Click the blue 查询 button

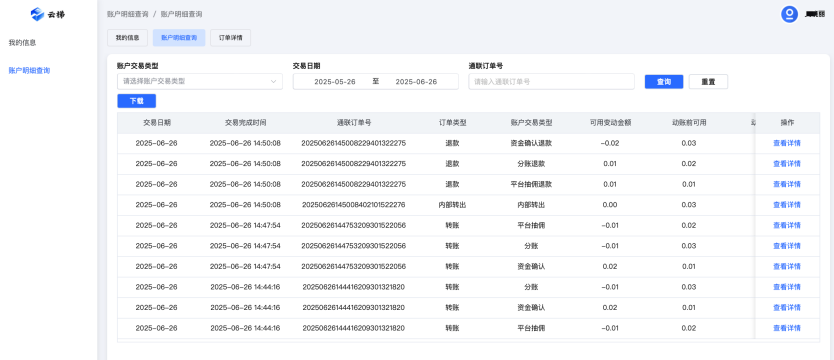664,81
